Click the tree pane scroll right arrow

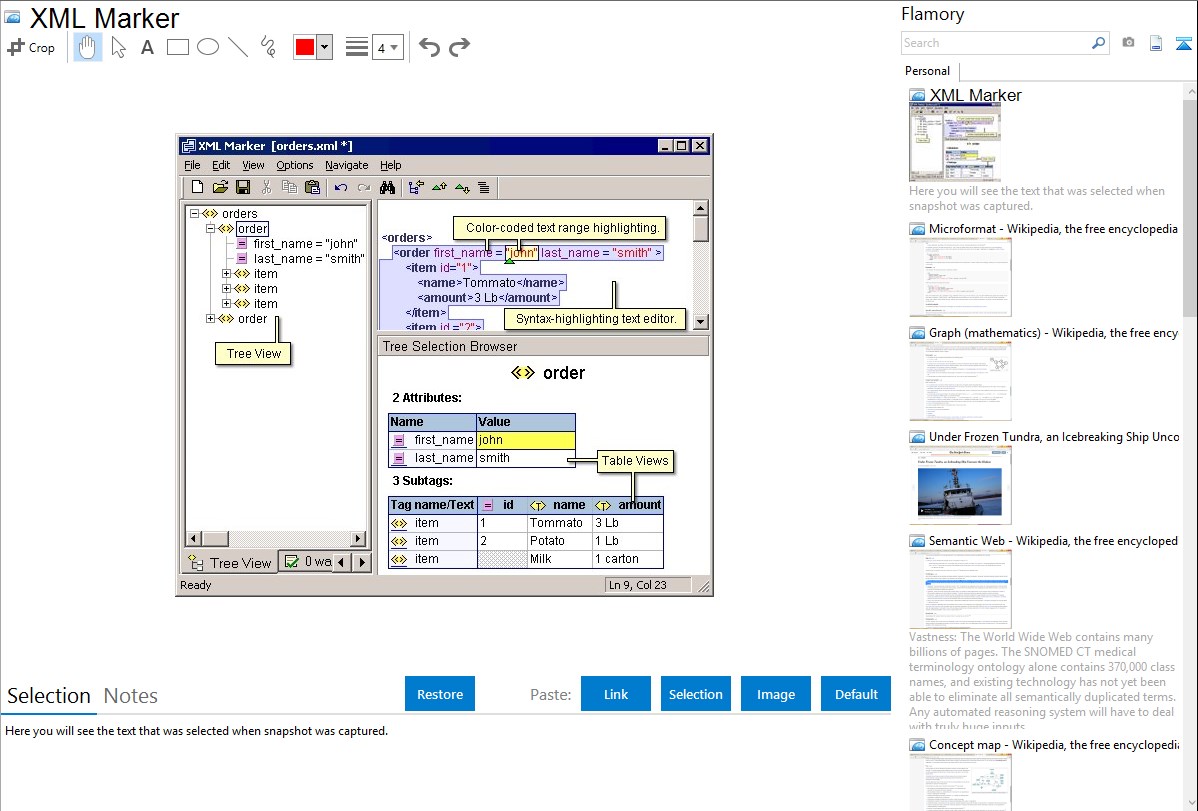pyautogui.click(x=358, y=539)
